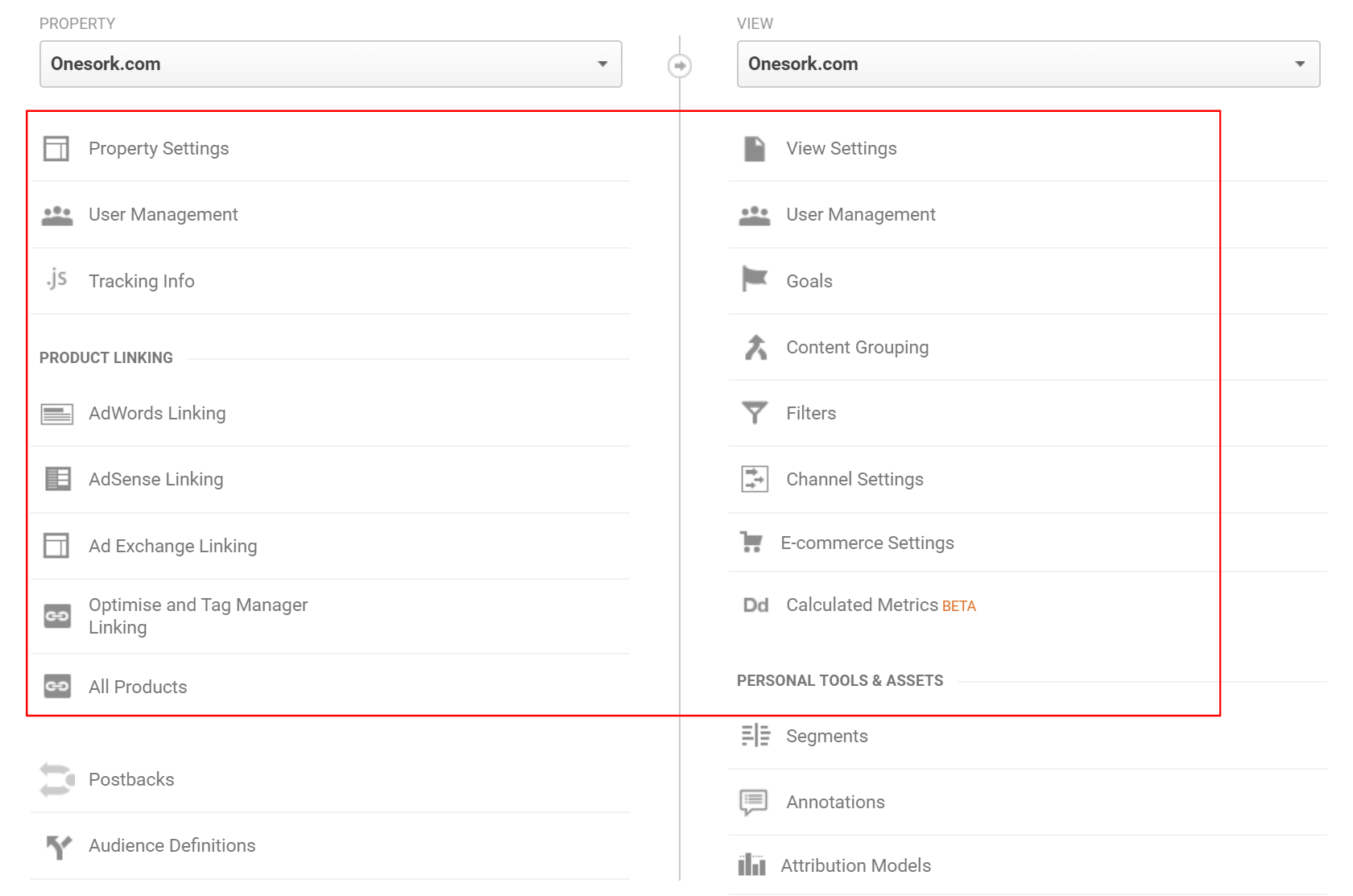The width and height of the screenshot is (1353, 896).
Task: Open the Property Onesork.com dropdown
Action: pyautogui.click(x=331, y=64)
